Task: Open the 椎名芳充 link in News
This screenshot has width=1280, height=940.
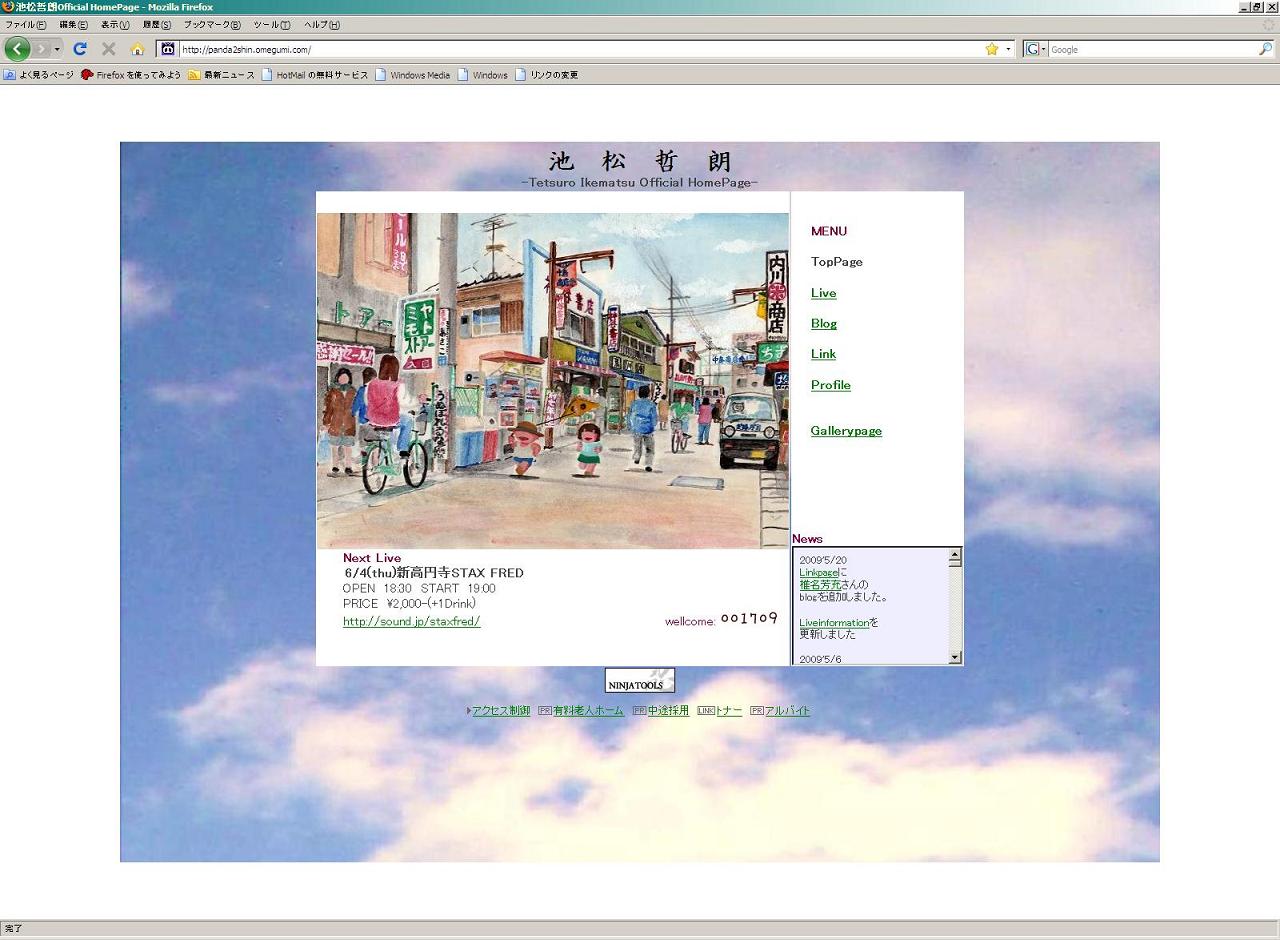Action: pyautogui.click(x=820, y=585)
